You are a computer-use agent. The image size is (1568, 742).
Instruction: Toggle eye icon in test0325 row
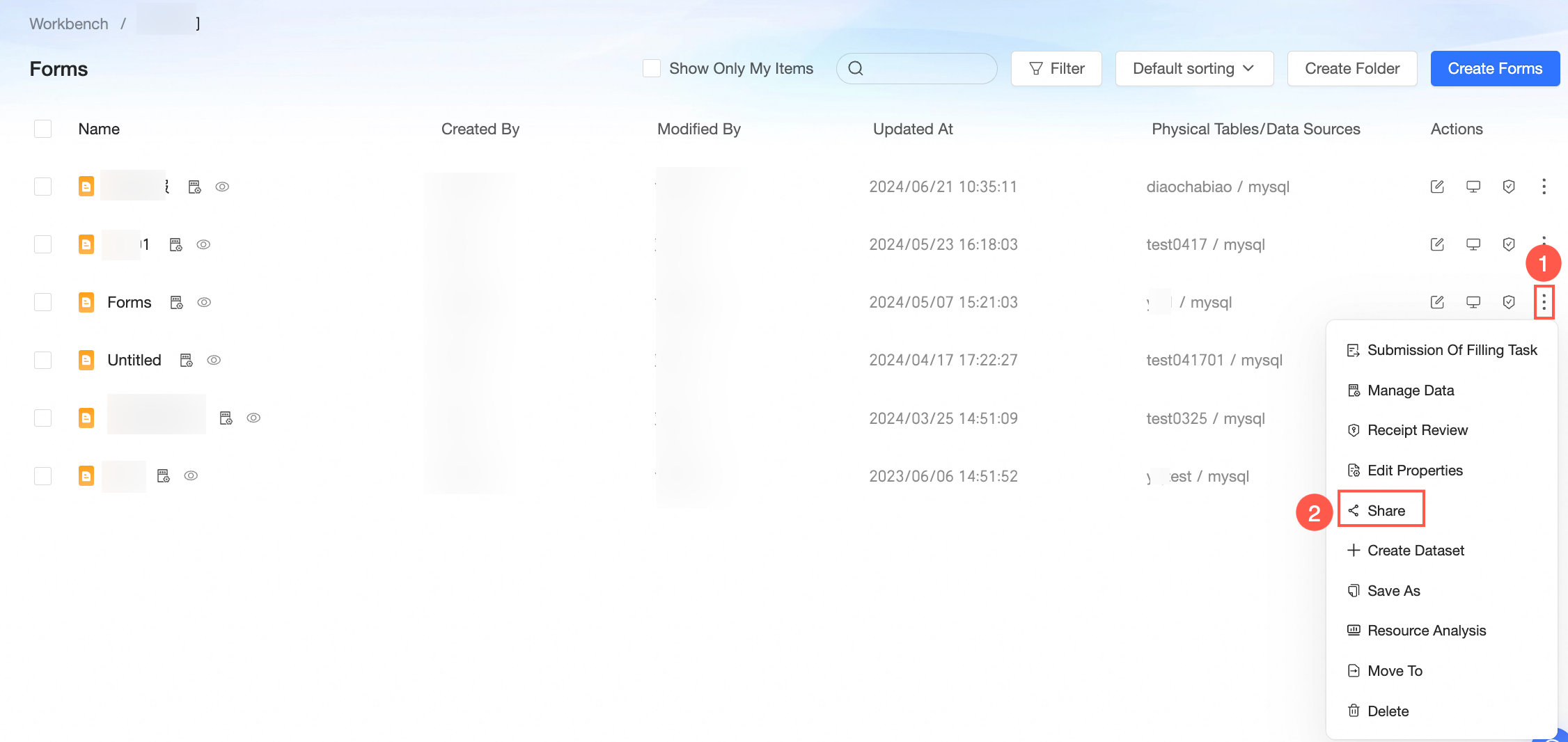click(x=253, y=418)
